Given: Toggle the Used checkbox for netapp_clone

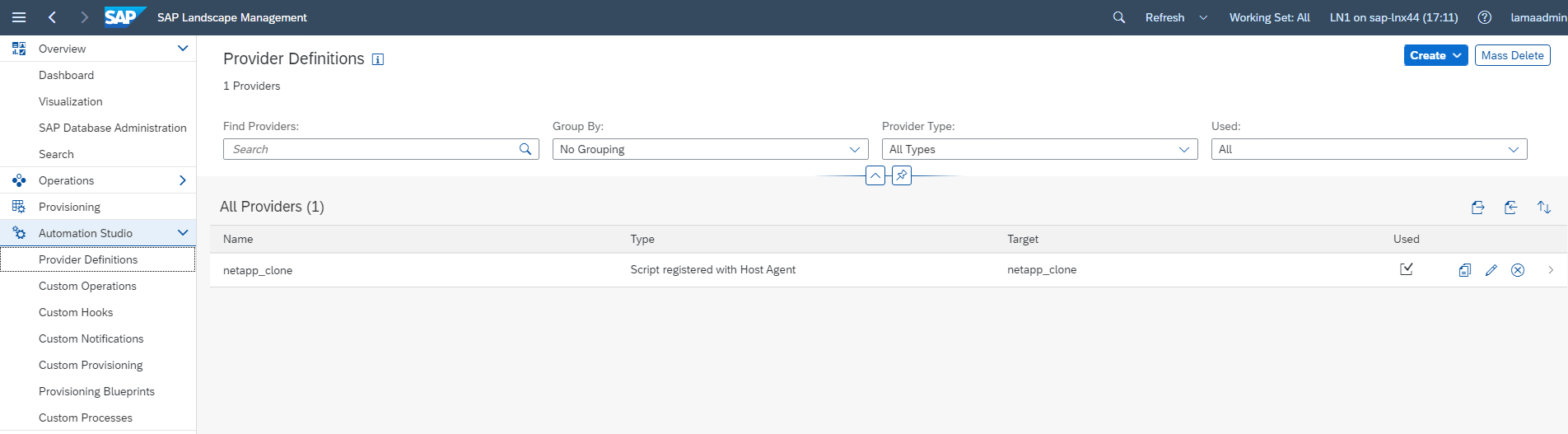Looking at the screenshot, I should point(1407,269).
